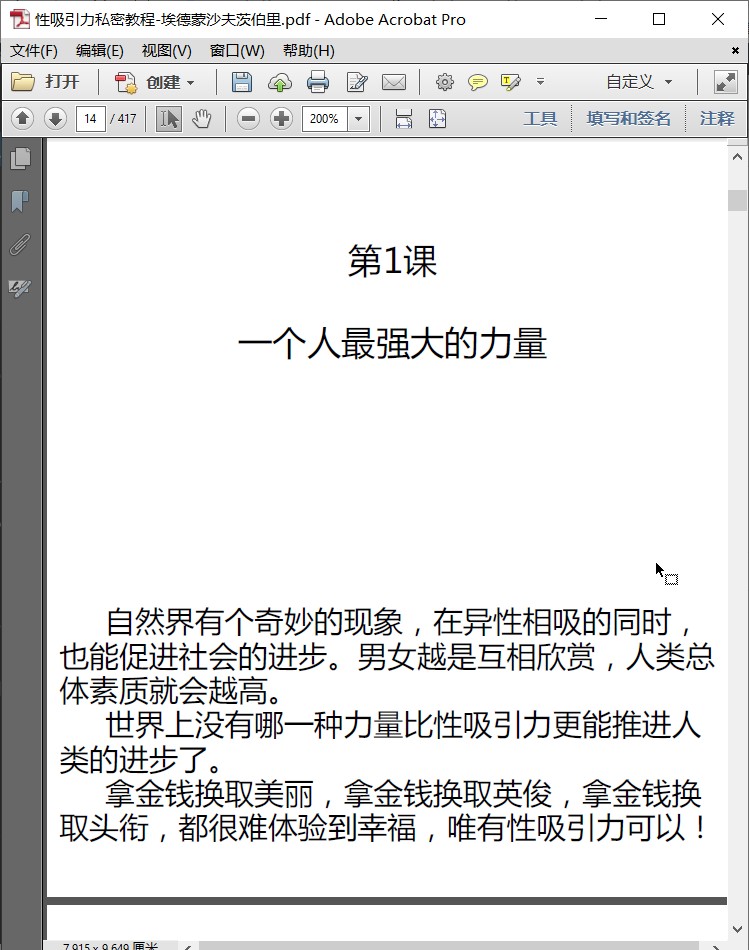Show the bookmarks panel

click(20, 202)
